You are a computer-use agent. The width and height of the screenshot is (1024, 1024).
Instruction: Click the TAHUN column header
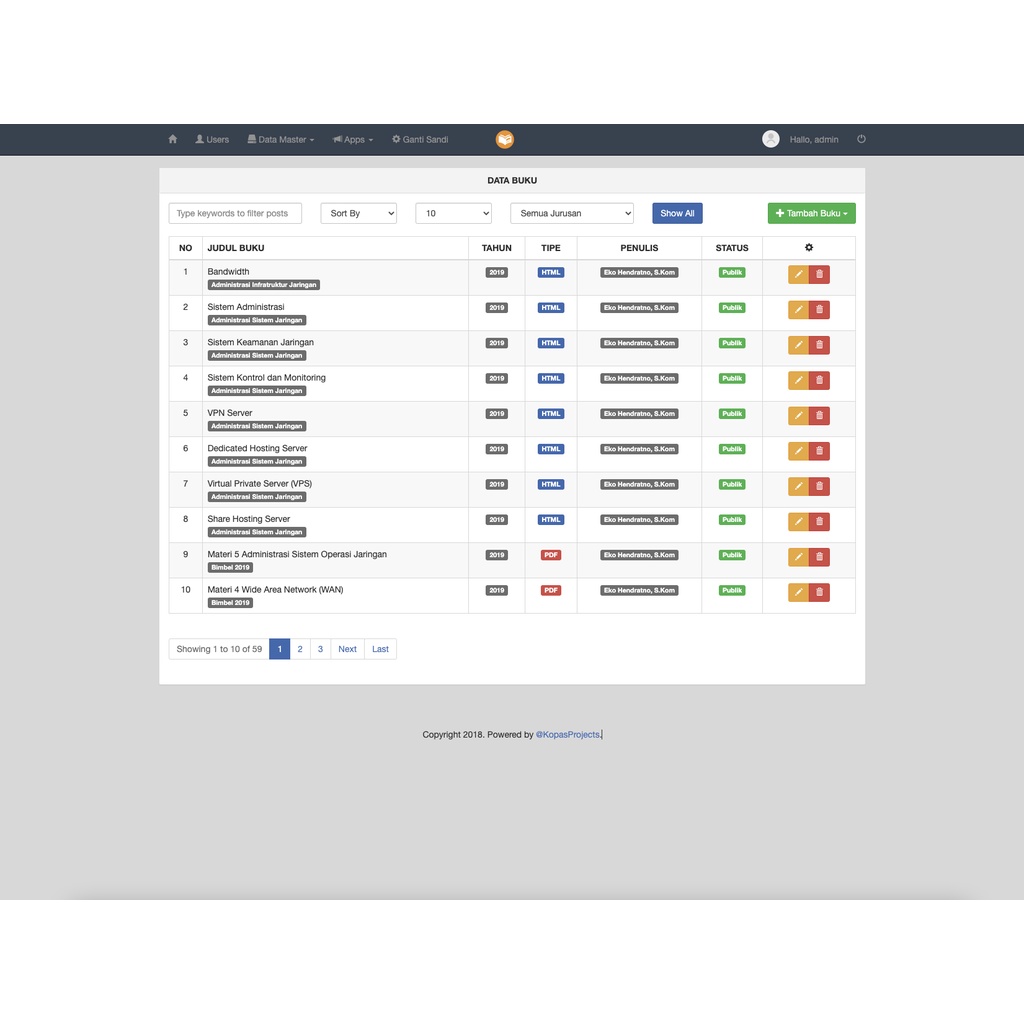coord(496,248)
